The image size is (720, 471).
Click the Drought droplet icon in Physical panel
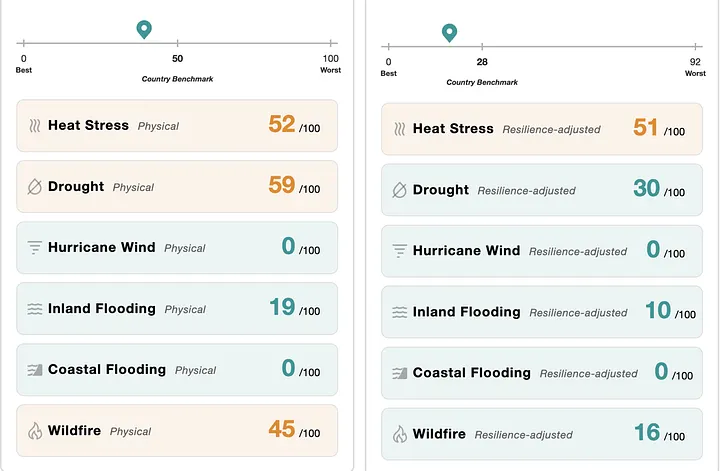coord(34,187)
